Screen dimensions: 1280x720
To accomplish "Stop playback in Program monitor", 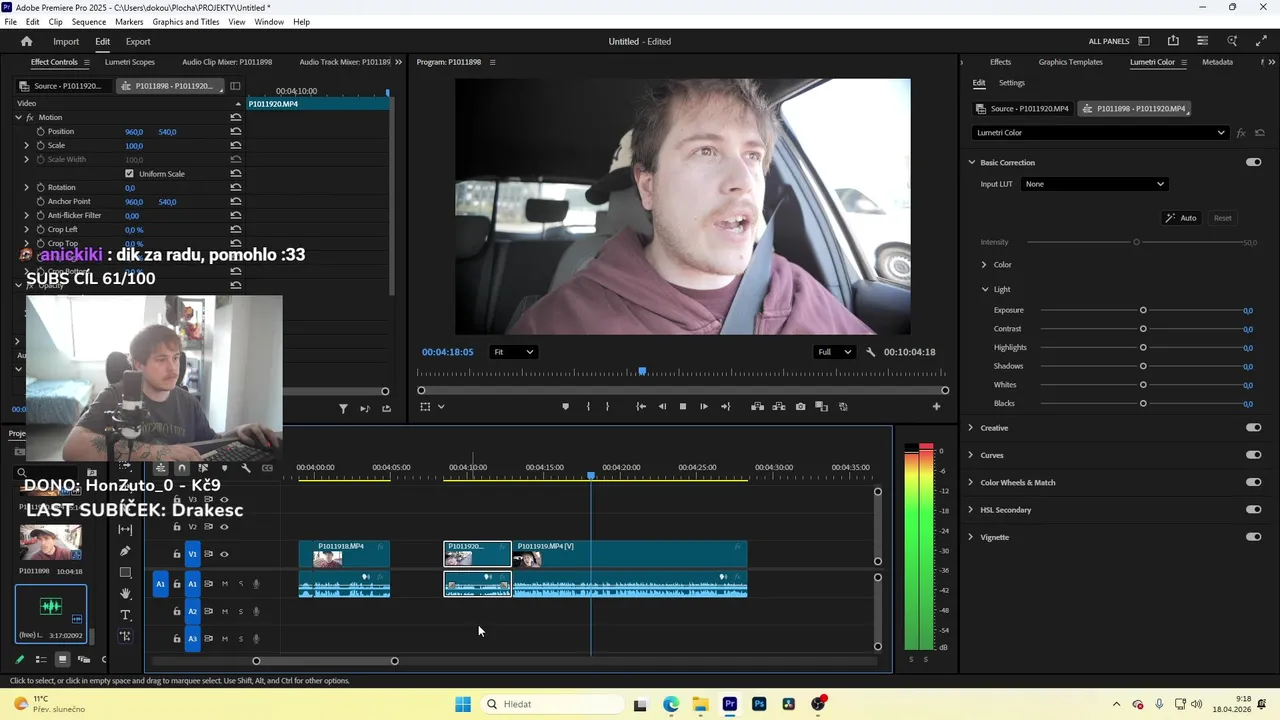I will pos(683,406).
